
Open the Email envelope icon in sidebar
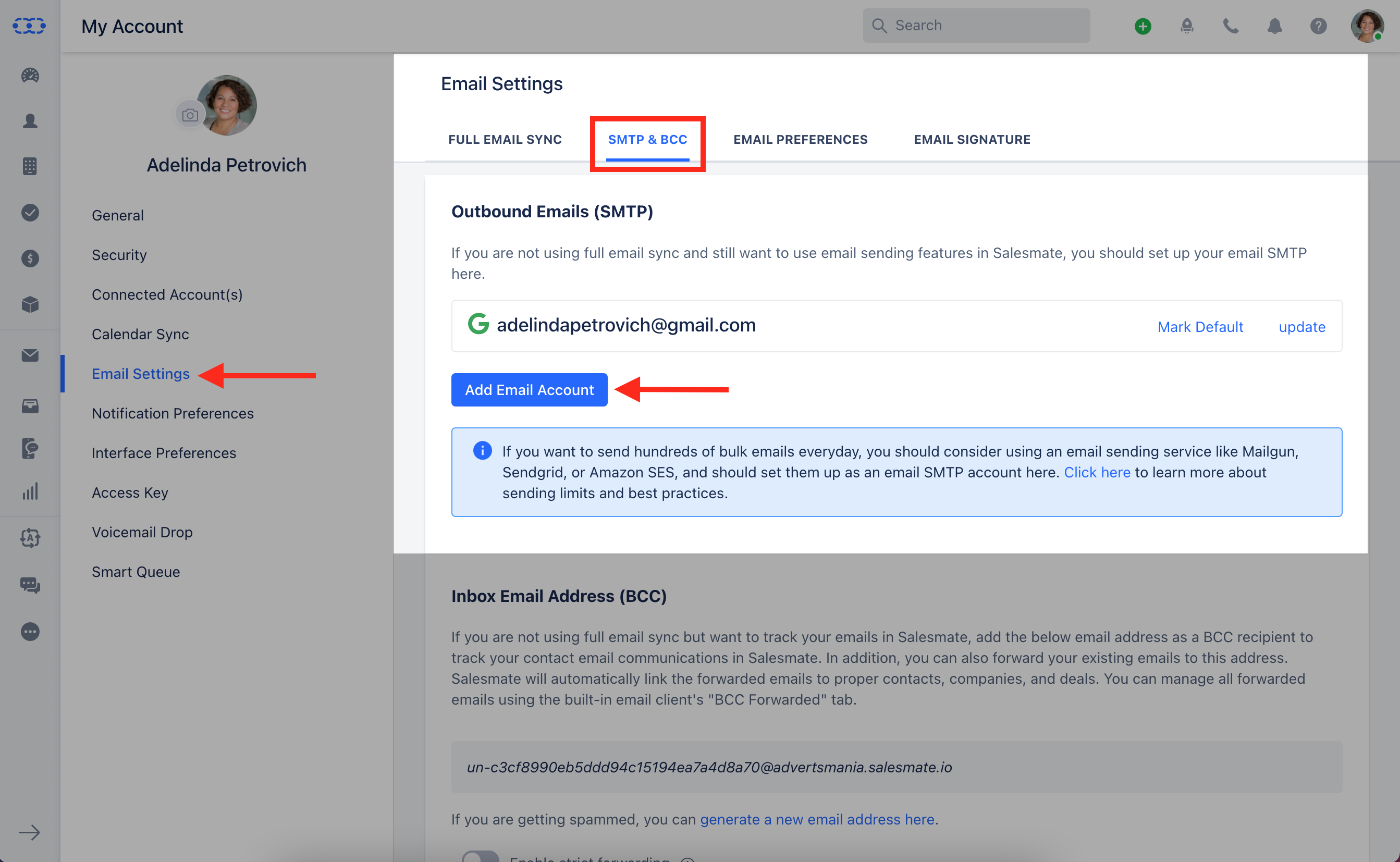[29, 355]
